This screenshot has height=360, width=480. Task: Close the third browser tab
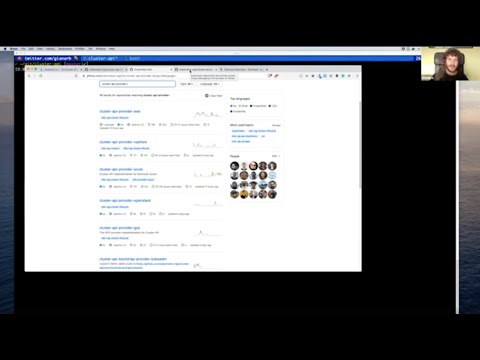coord(171,70)
